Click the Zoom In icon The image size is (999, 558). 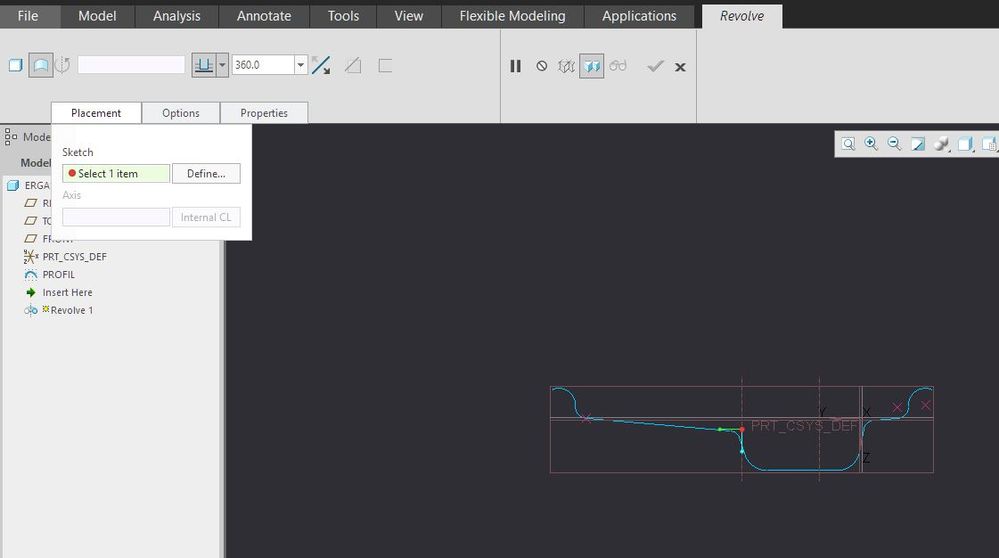(x=871, y=144)
